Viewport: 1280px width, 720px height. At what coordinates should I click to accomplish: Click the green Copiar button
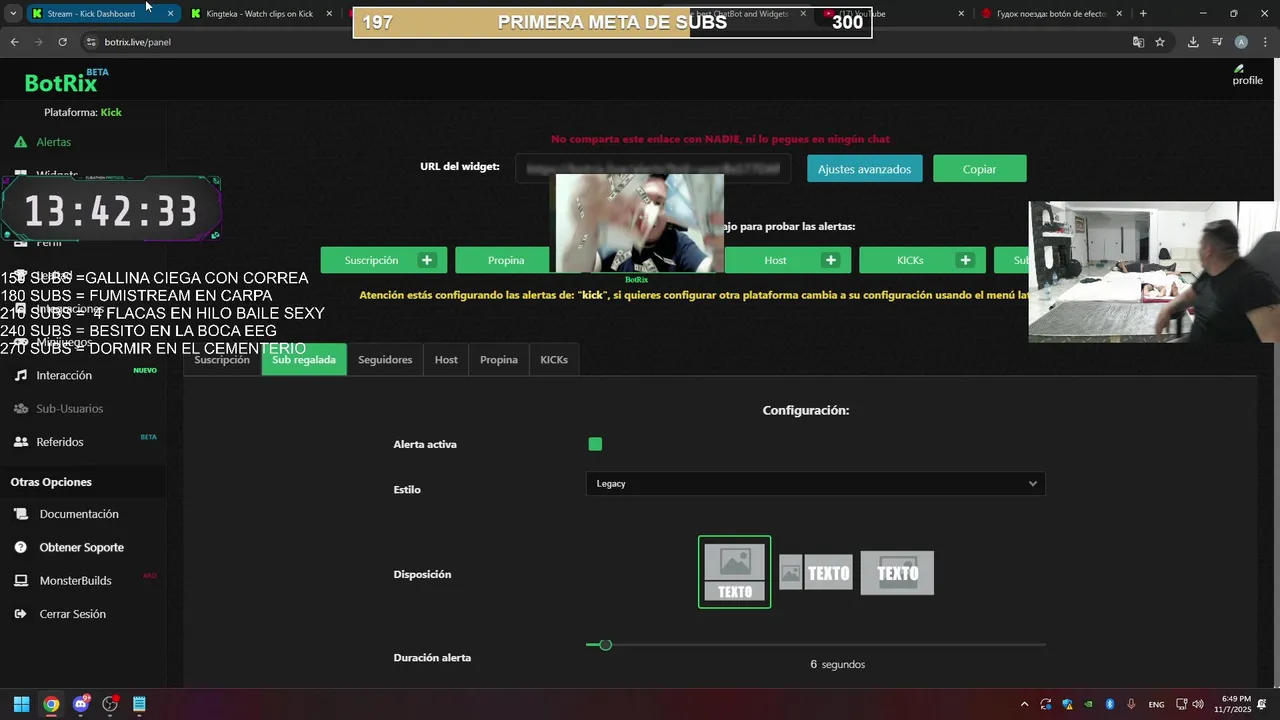979,169
